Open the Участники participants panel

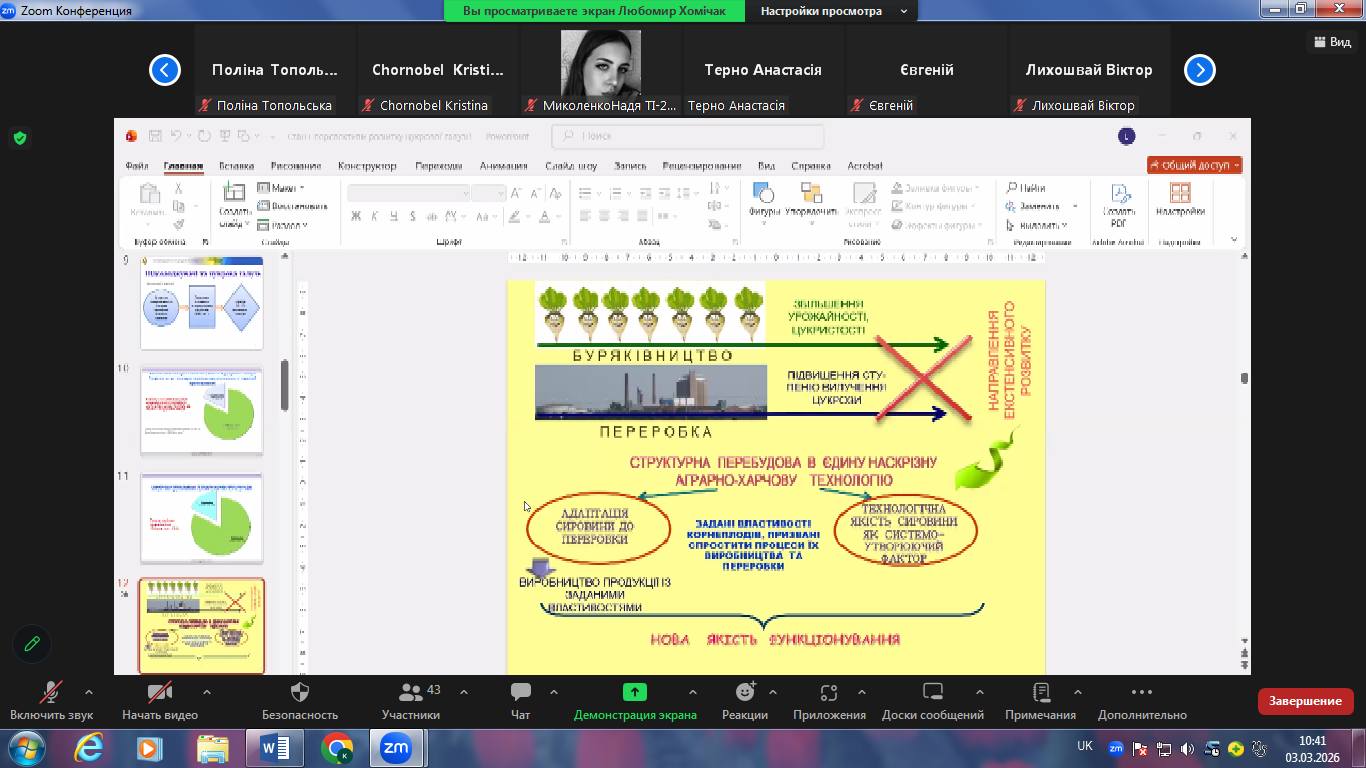click(410, 693)
